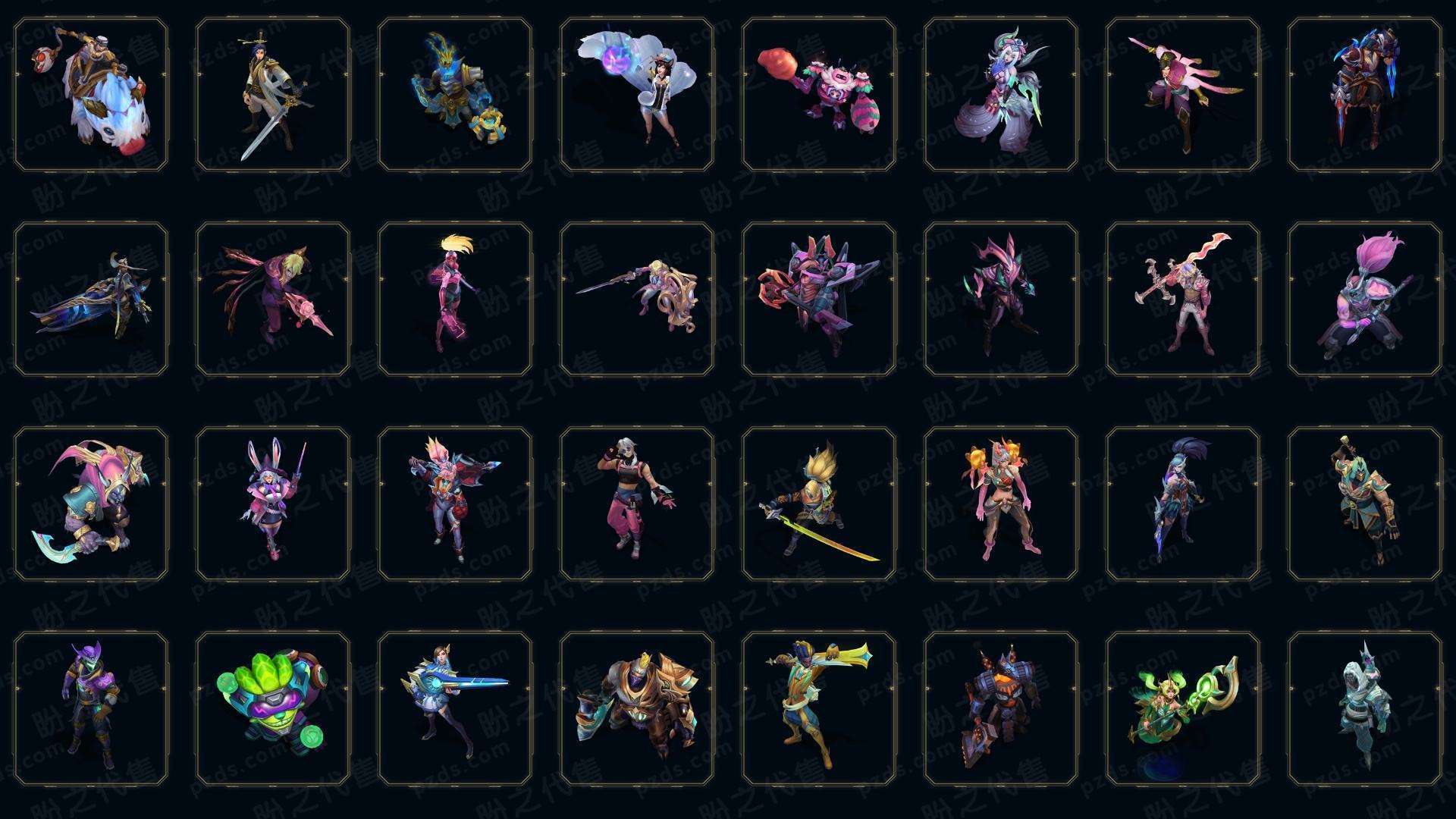Viewport: 1456px width, 819px height.
Task: Pick the girl with long blue sword
Action: pos(455,708)
